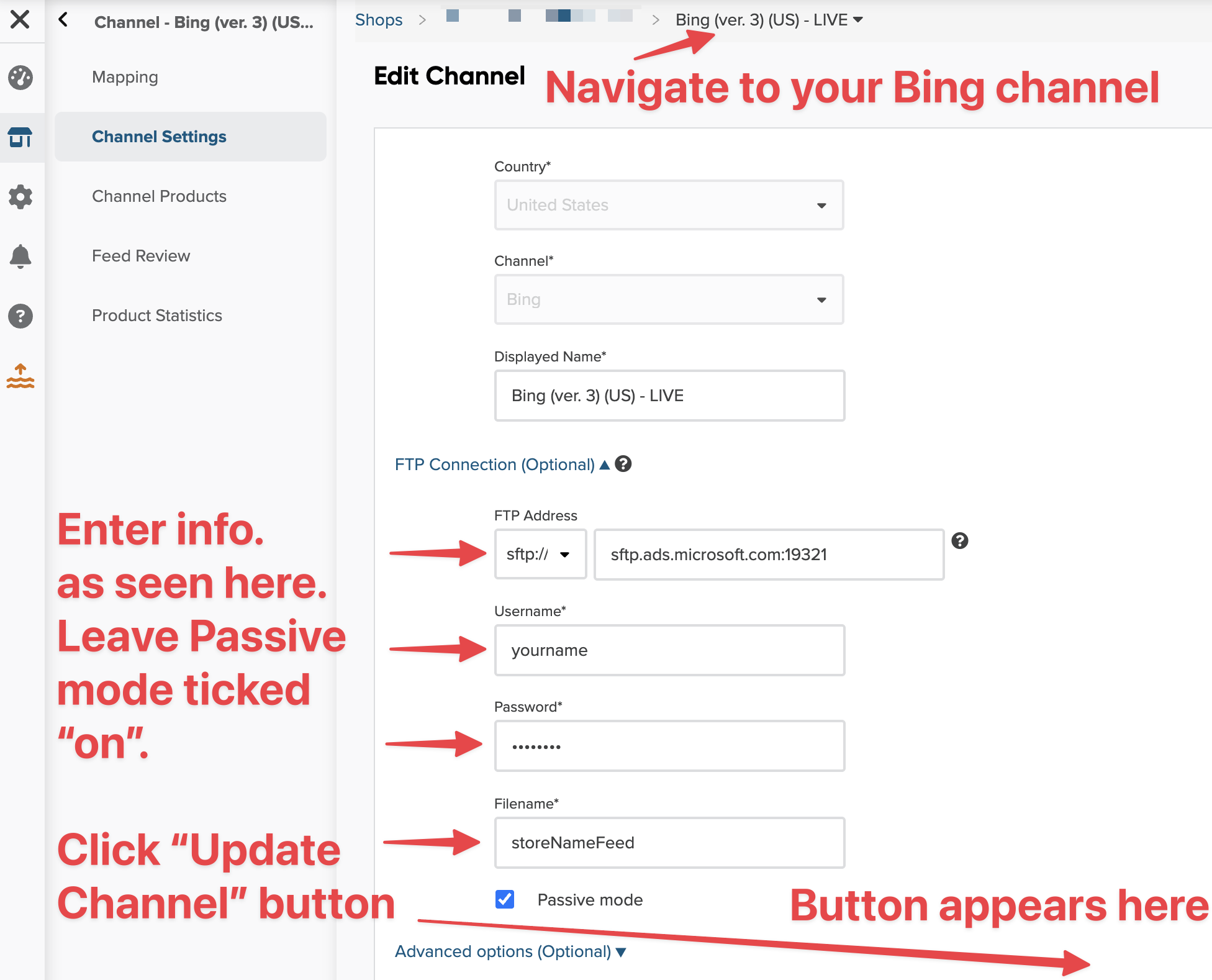Open the help question mark sidebar icon
The width and height of the screenshot is (1212, 980).
[20, 315]
